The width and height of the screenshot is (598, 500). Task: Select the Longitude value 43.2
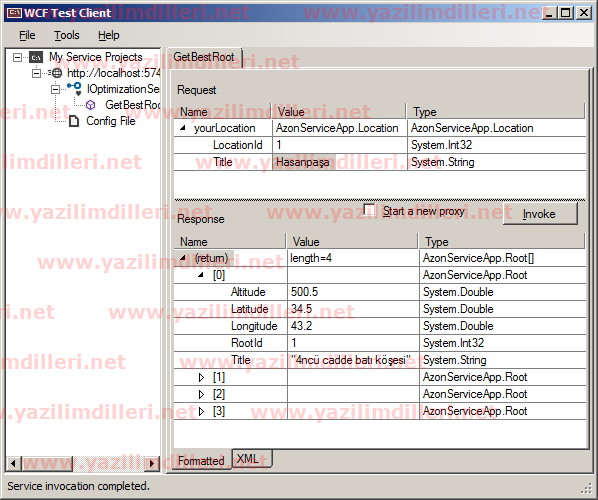click(353, 326)
